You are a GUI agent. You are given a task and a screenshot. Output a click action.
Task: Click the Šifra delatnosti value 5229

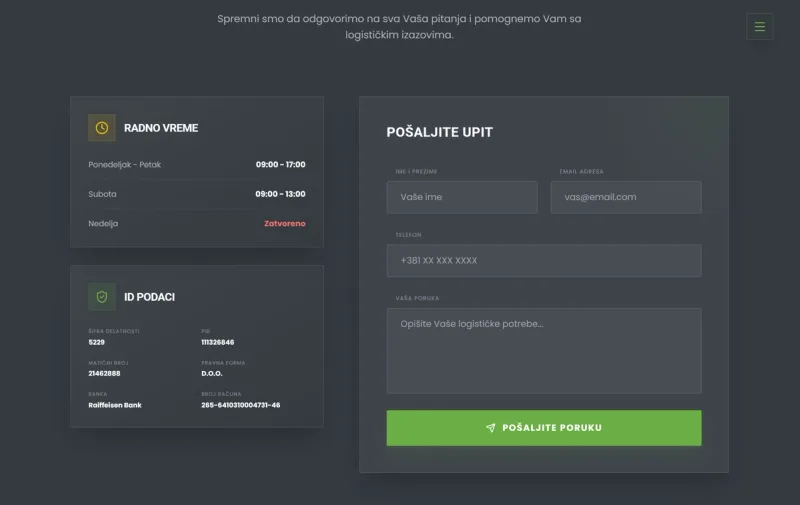[x=96, y=342]
